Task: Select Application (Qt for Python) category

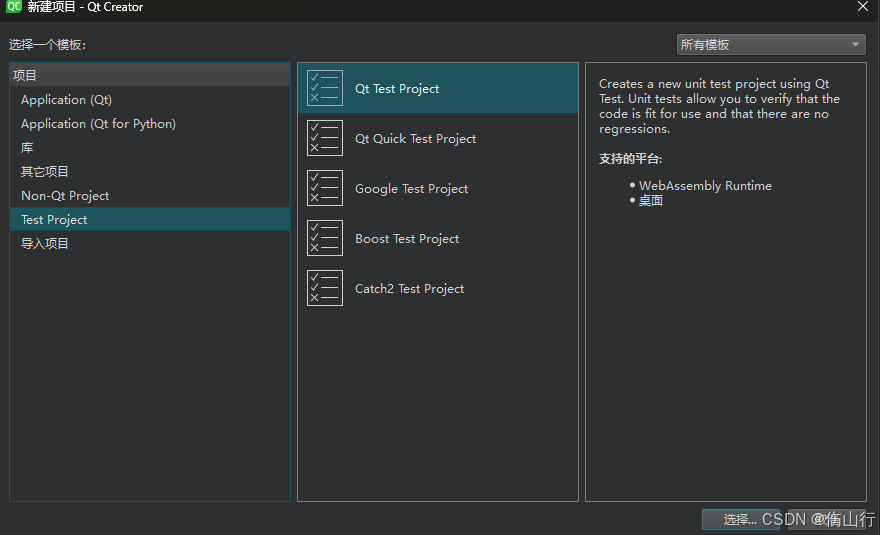Action: [x=150, y=124]
